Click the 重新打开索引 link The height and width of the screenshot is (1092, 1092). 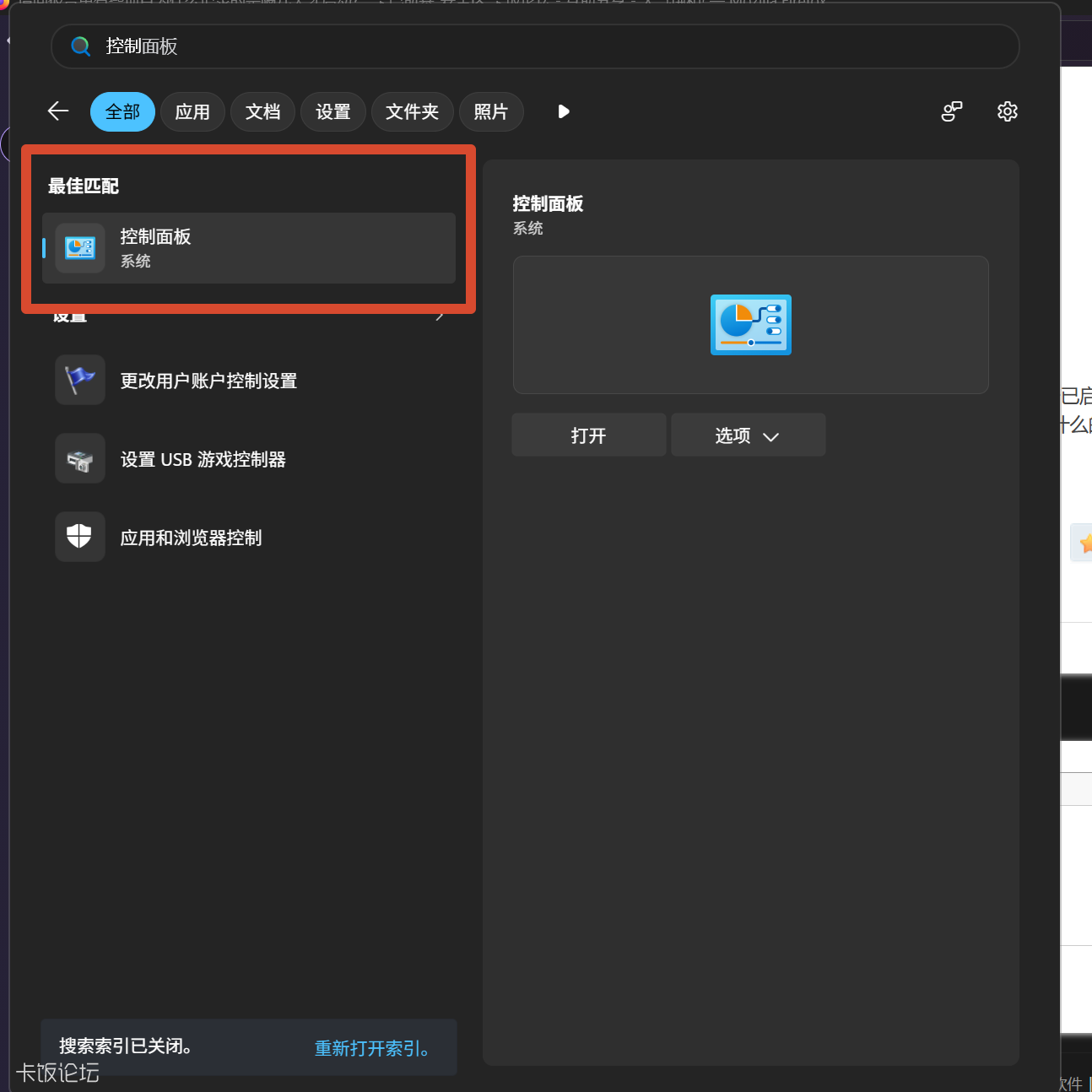tap(374, 1048)
